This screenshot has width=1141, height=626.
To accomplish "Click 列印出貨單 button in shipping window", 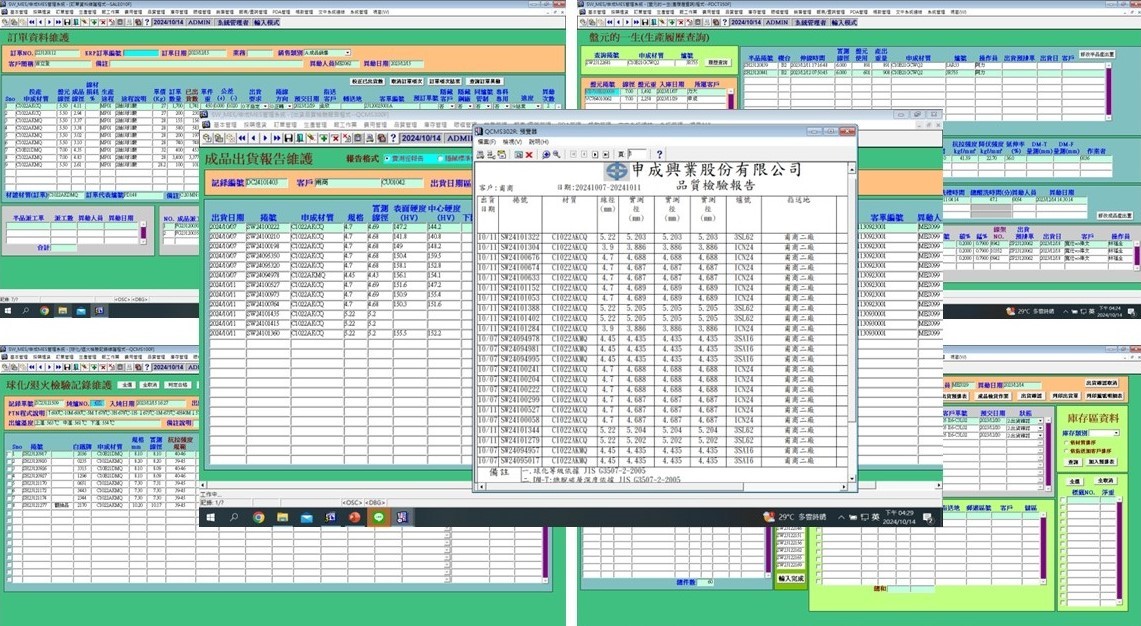I will point(1065,396).
